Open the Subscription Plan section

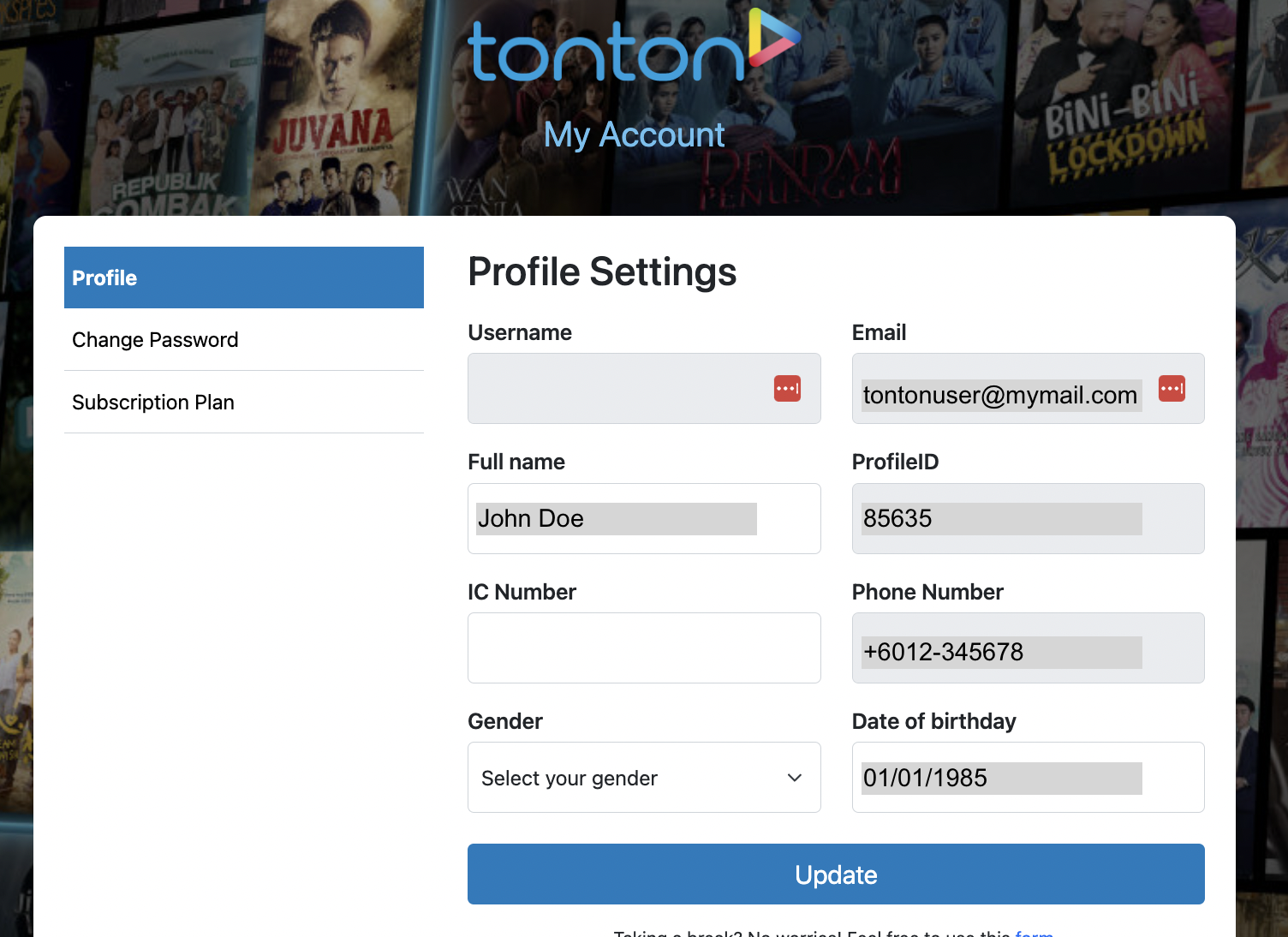[153, 402]
